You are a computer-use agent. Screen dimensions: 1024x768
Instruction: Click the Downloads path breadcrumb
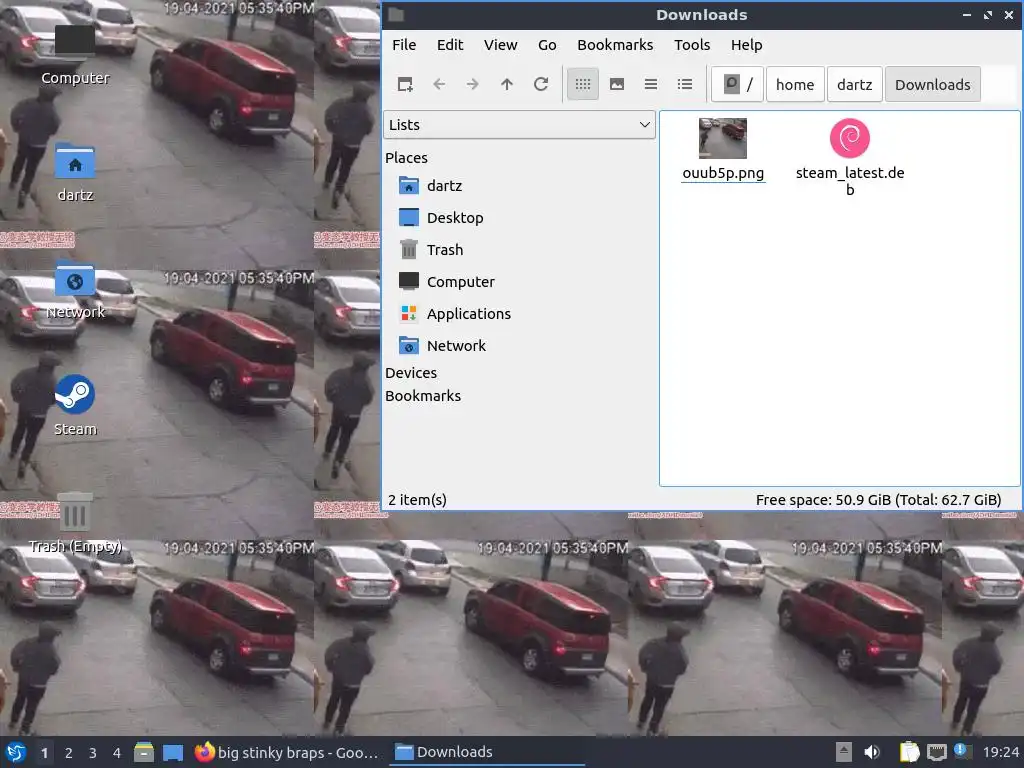click(933, 84)
